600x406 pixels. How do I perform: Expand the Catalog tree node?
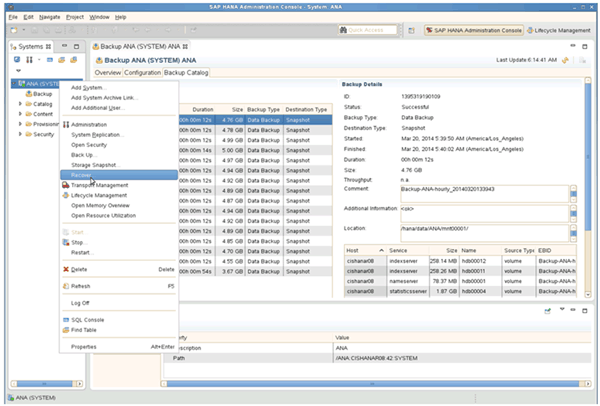tap(21, 103)
